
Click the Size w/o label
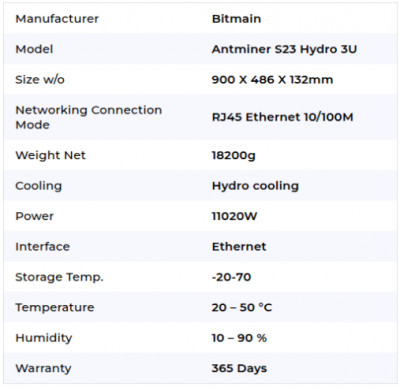click(x=40, y=80)
